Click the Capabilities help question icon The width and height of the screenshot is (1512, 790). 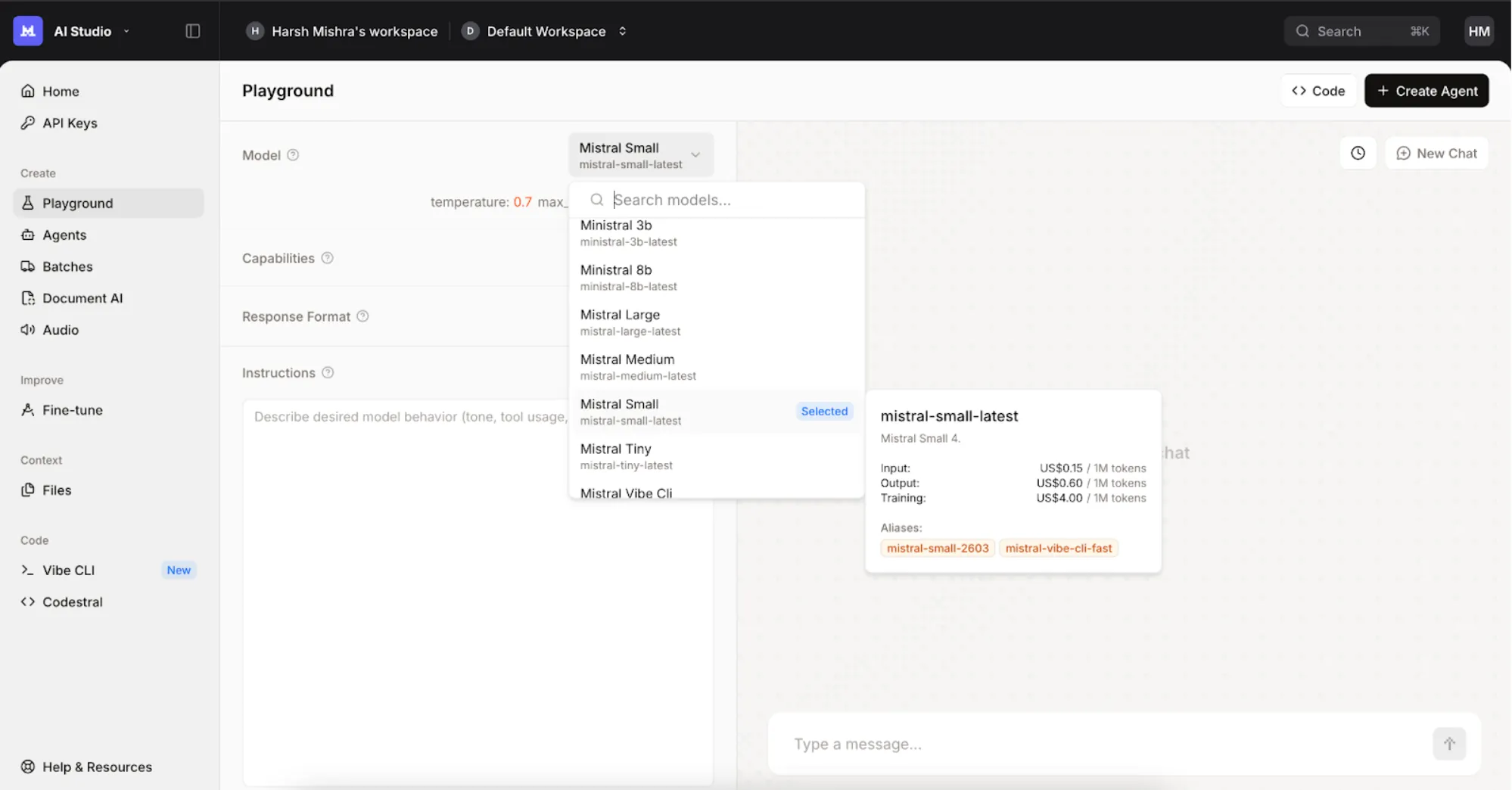(x=327, y=258)
